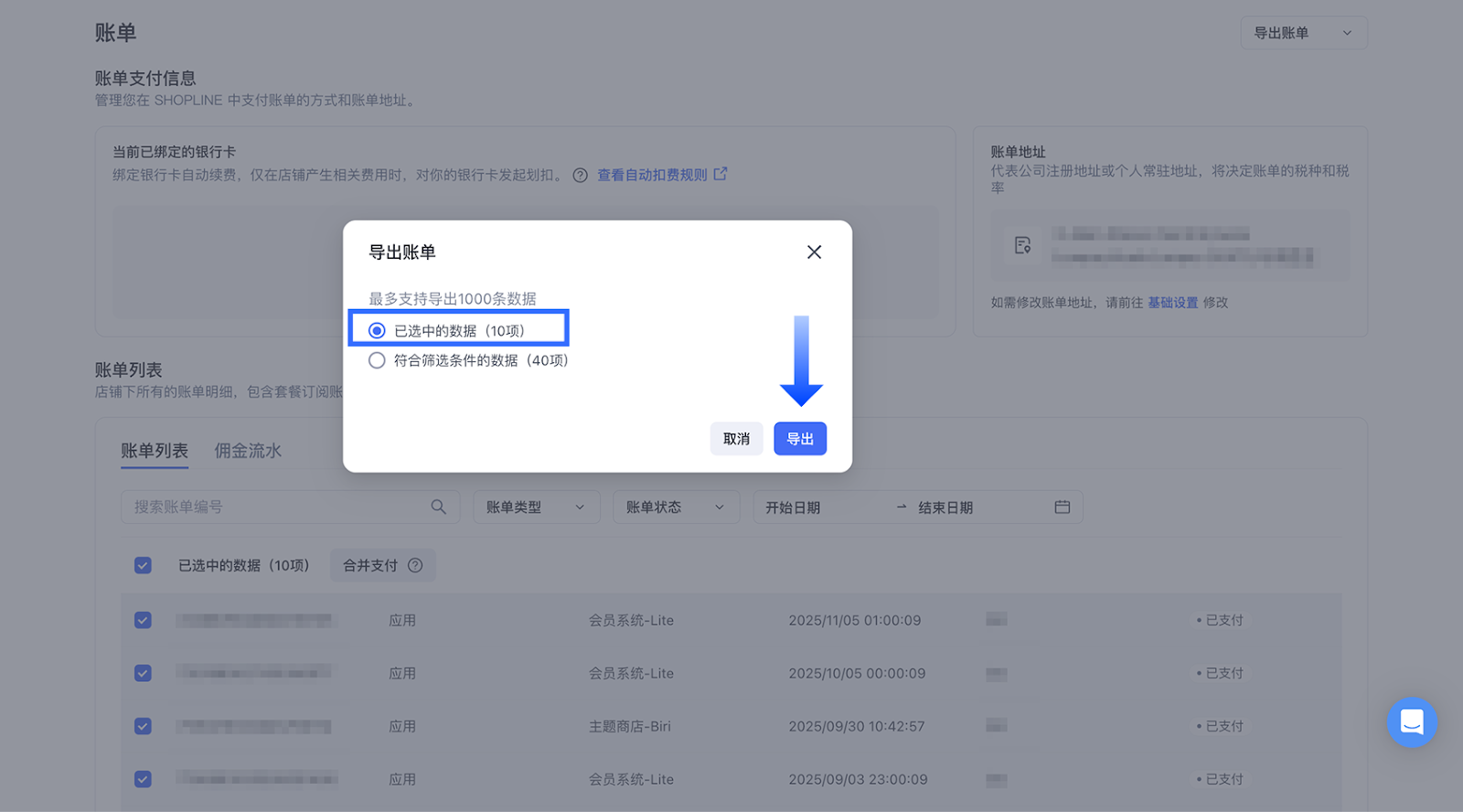Viewport: 1463px width, 812px height.
Task: Uncheck the row dated 2025/09/03 23:00:09
Action: tap(143, 779)
